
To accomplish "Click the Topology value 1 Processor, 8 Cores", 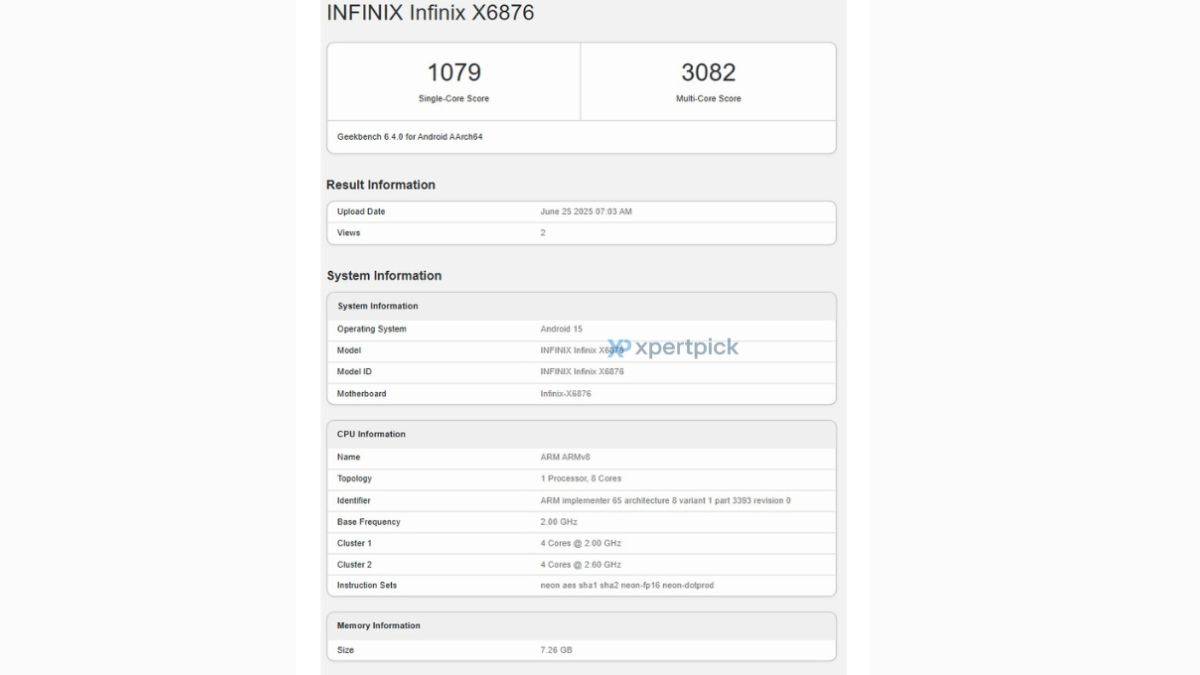I will pos(581,479).
